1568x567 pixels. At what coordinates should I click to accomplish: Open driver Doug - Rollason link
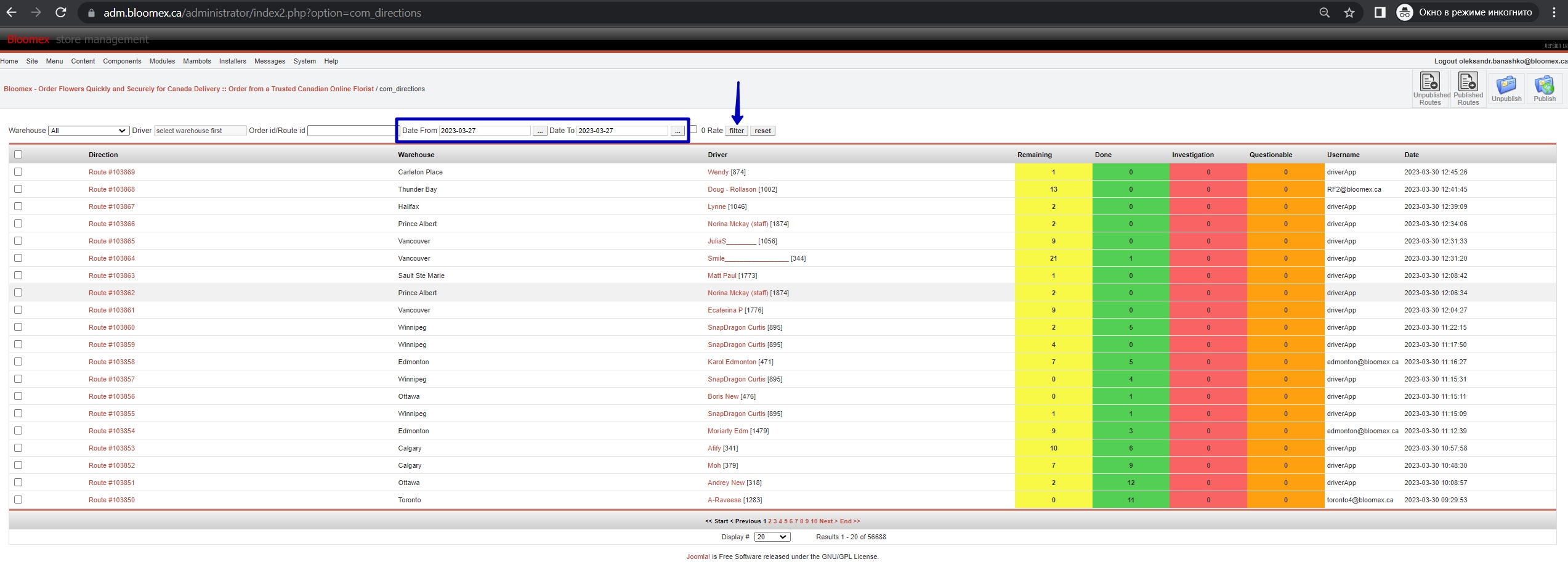(x=732, y=189)
